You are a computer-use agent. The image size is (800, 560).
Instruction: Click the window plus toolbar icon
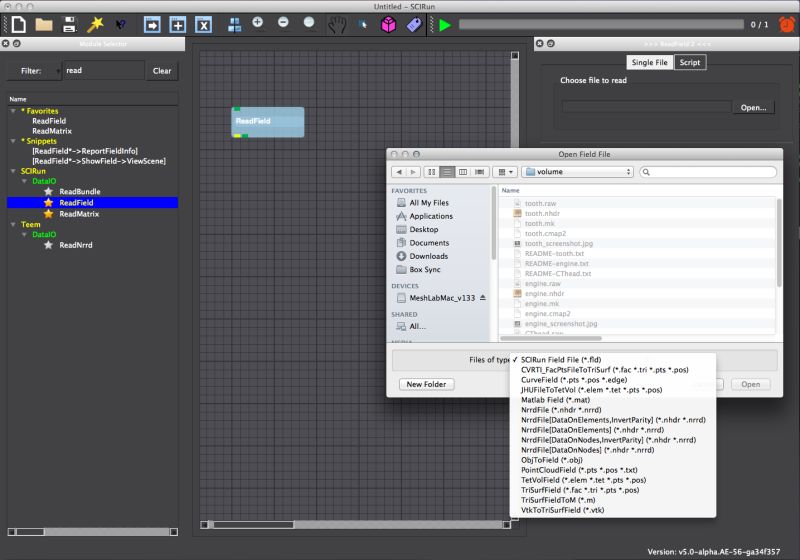pyautogui.click(x=178, y=24)
